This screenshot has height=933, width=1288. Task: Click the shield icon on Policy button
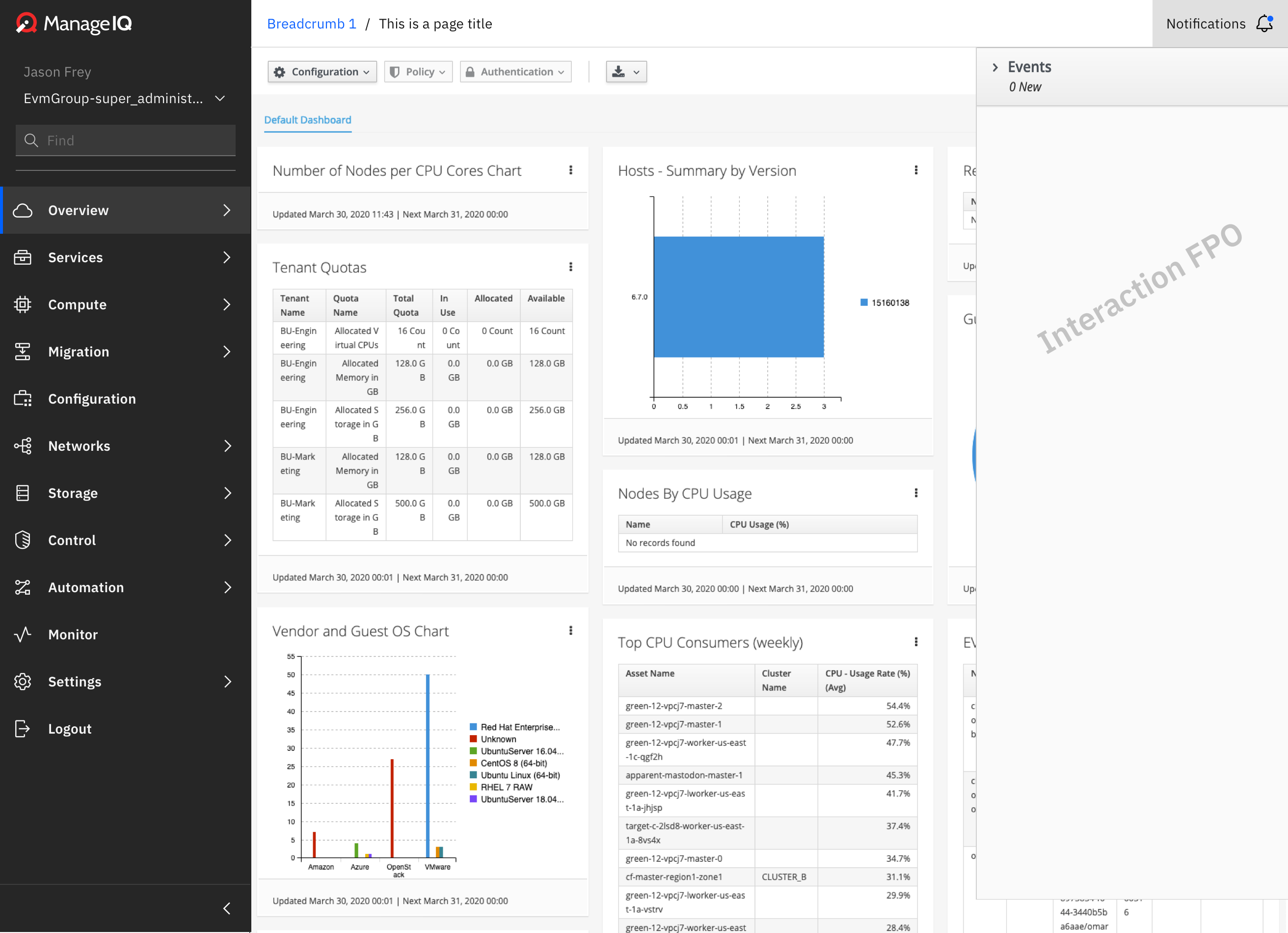(395, 72)
